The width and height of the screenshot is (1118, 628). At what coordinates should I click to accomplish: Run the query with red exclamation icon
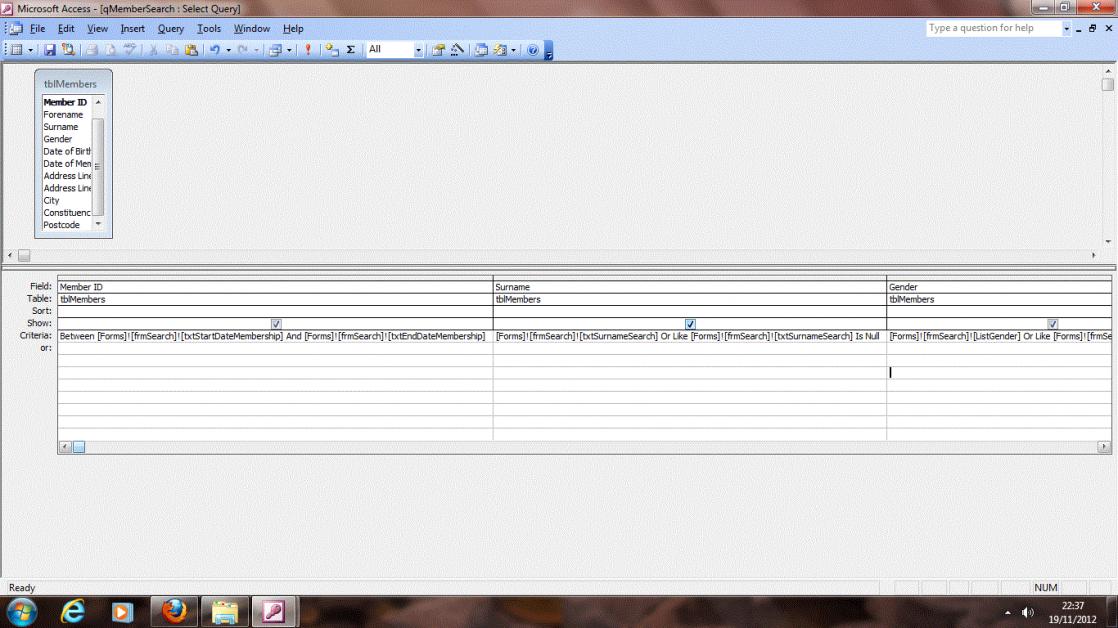coord(308,50)
